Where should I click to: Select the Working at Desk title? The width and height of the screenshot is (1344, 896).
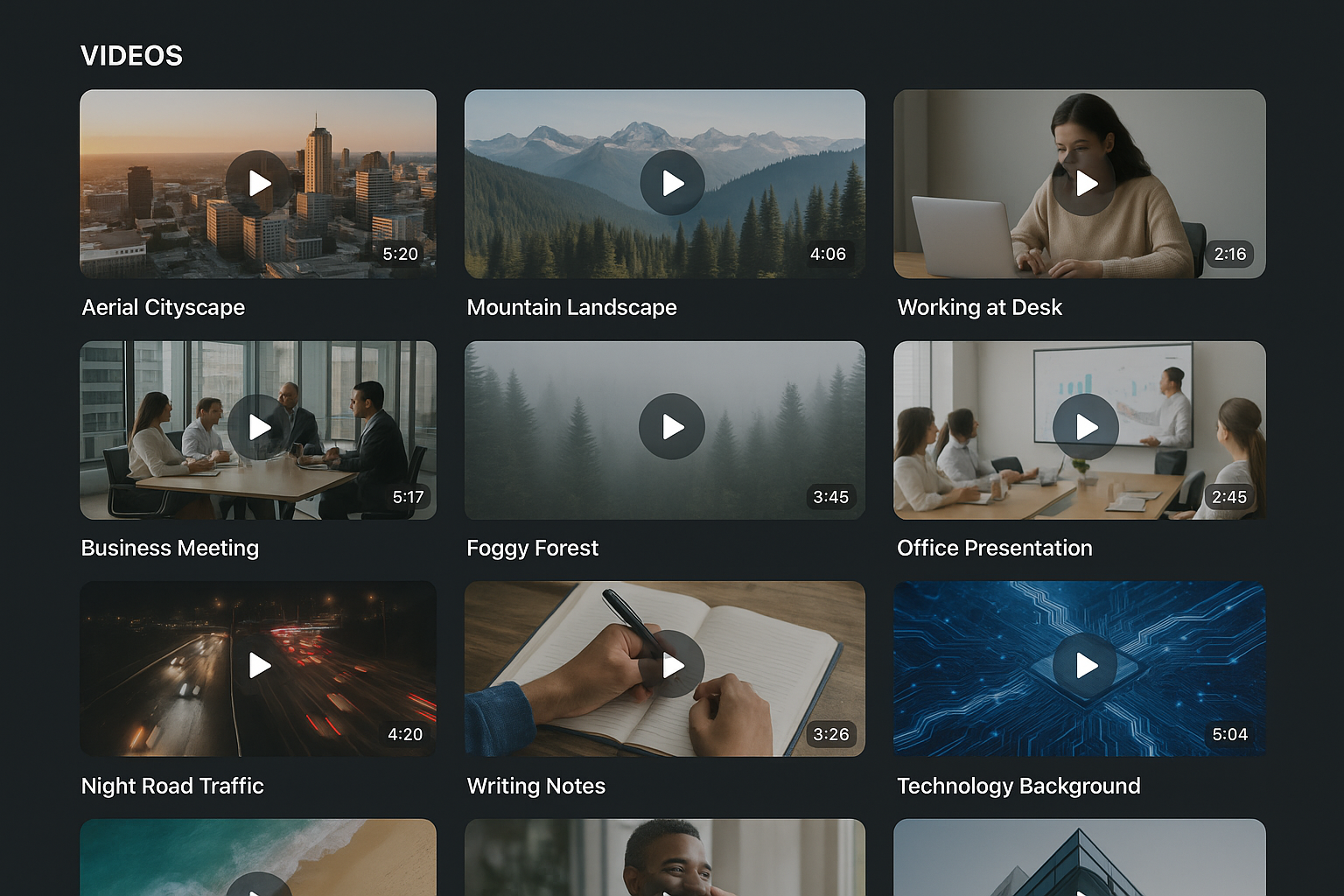tap(979, 307)
